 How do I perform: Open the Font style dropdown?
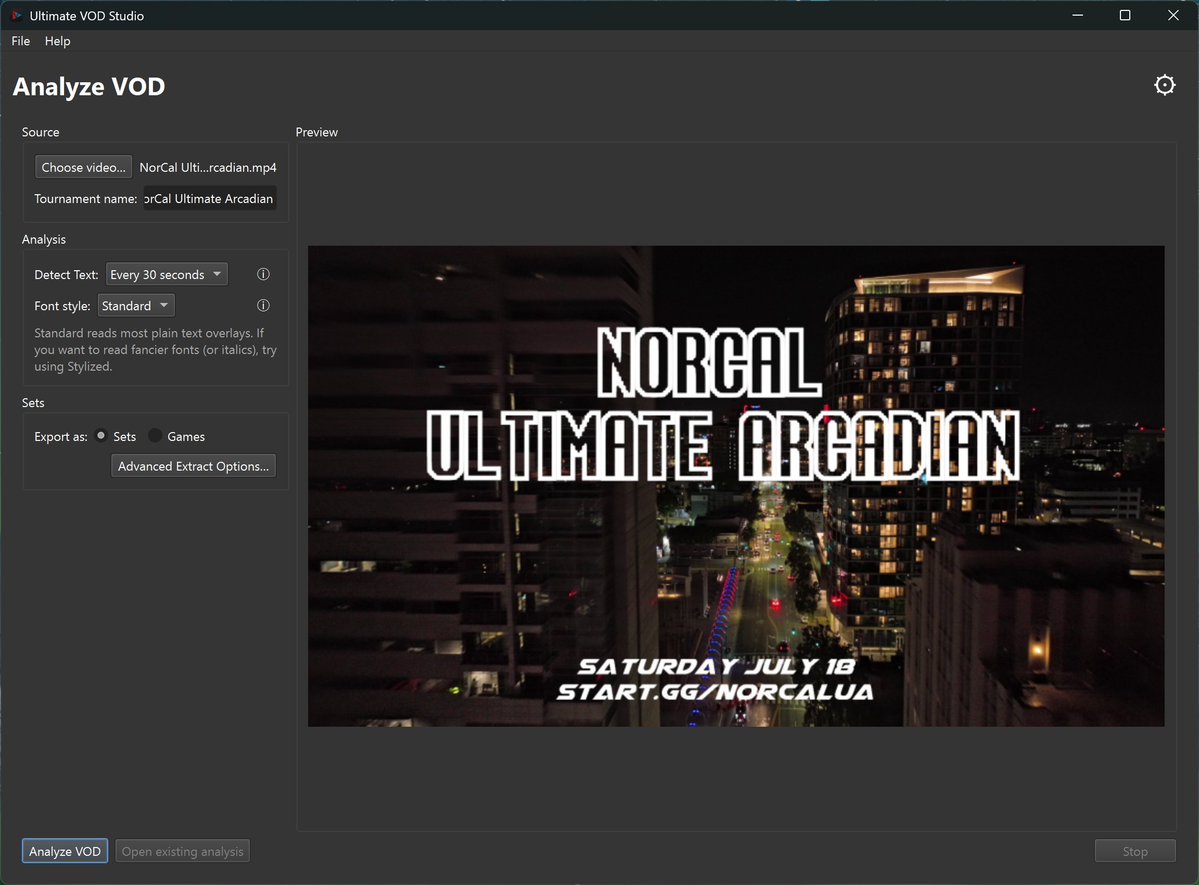(136, 306)
